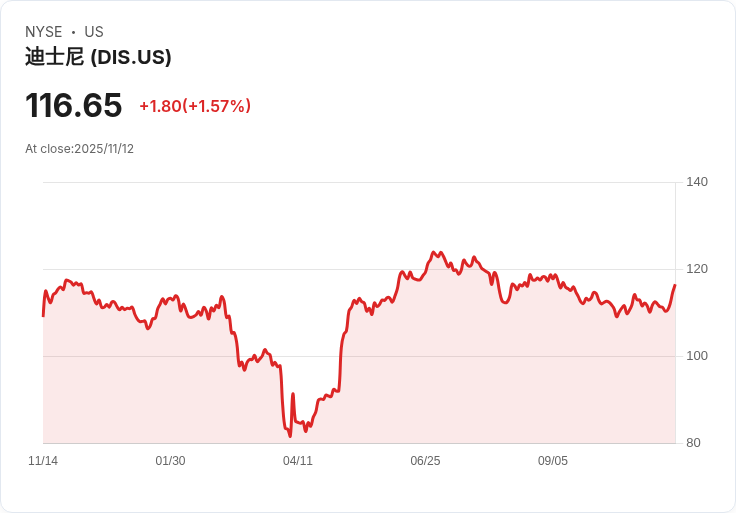
Task: Click the highest peak of the price line
Action: pos(434,252)
